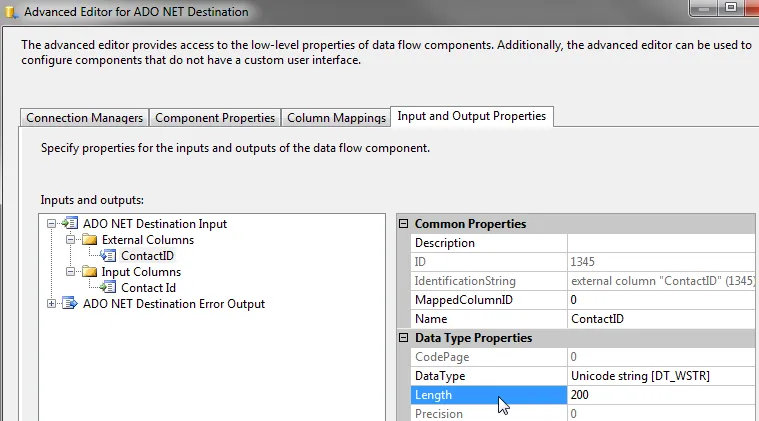Image resolution: width=759 pixels, height=421 pixels.
Task: Open the Connection Managers tab
Action: pos(84,118)
